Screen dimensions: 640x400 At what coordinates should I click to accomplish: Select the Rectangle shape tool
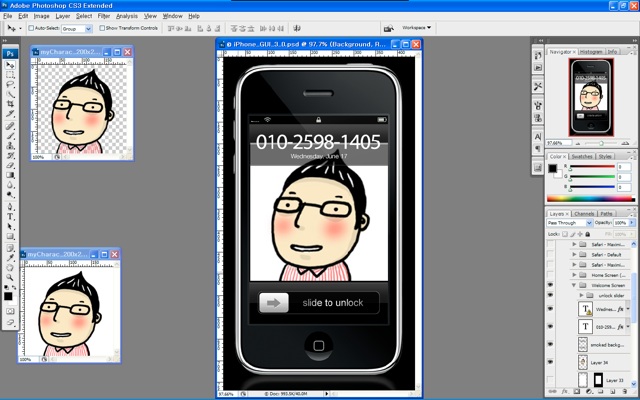click(10, 236)
